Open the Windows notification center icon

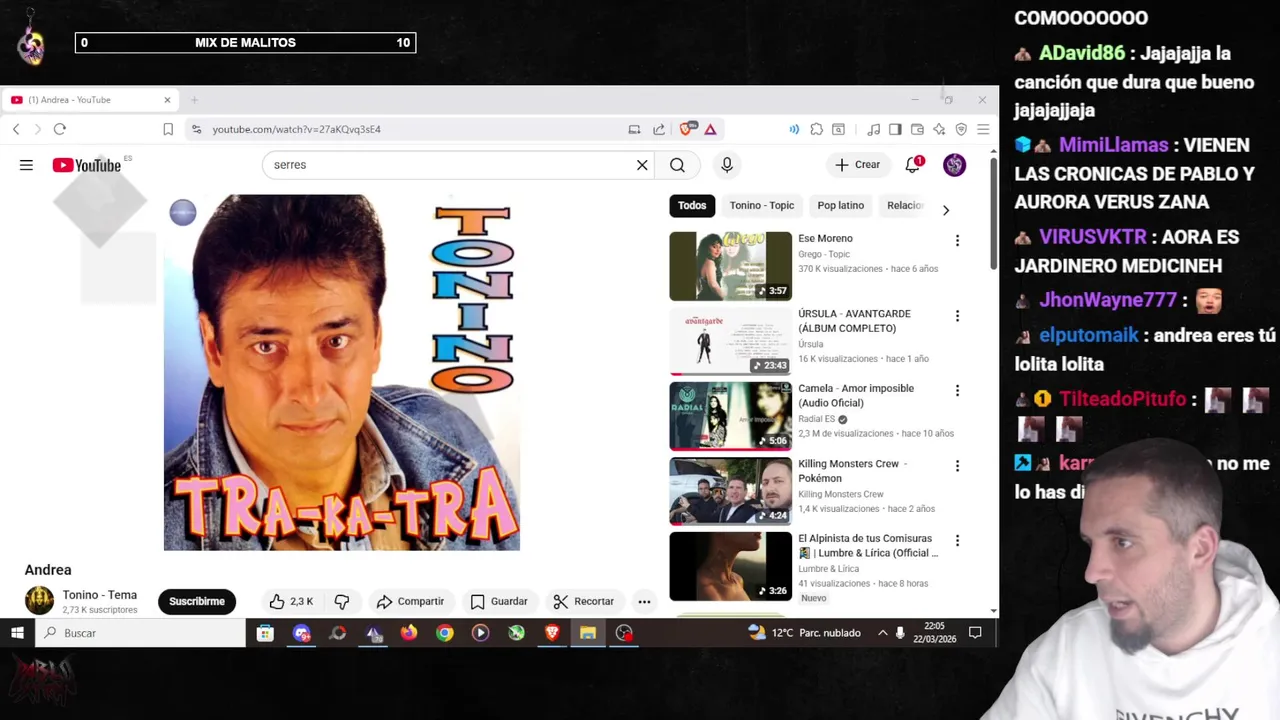[975, 633]
